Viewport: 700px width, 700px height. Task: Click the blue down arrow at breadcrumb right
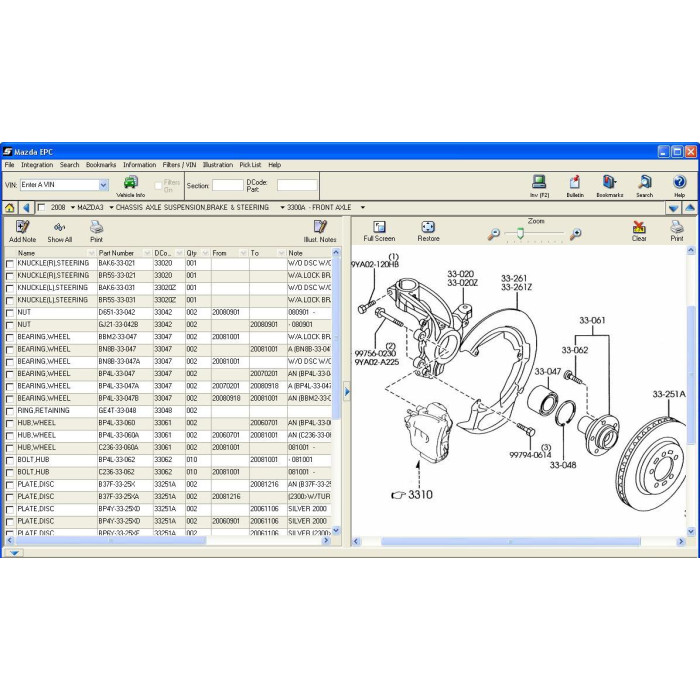673,208
